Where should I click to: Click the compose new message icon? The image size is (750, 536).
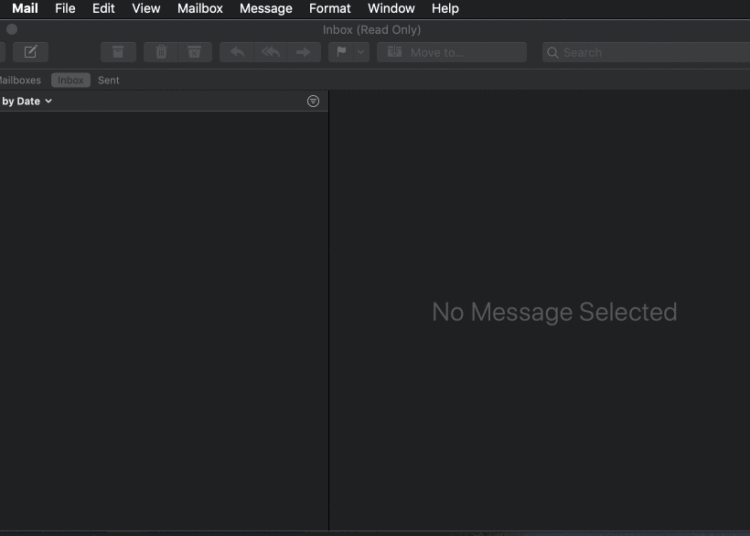[x=30, y=52]
